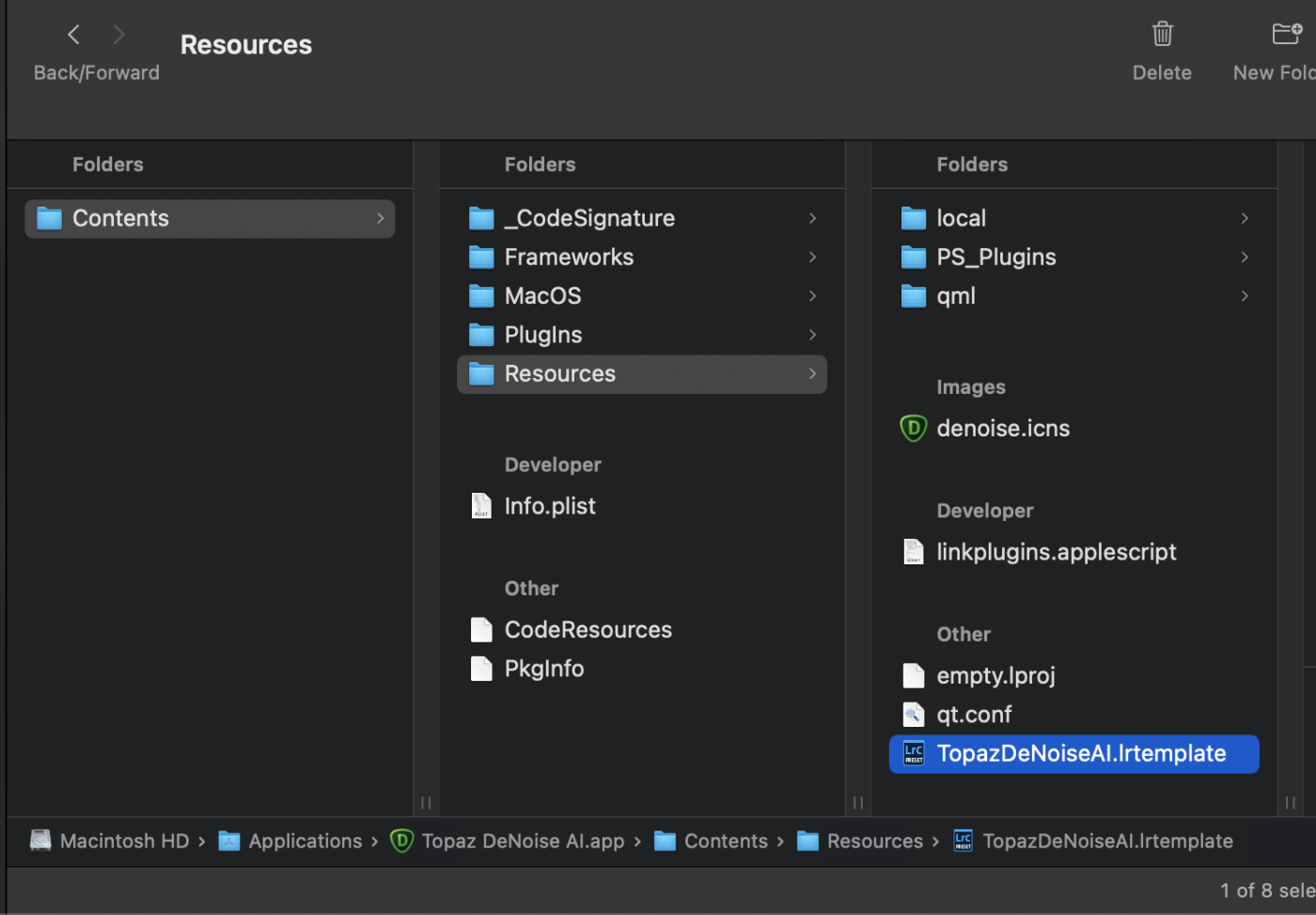Click the local folder icon
This screenshot has width=1316, height=915.
(914, 218)
